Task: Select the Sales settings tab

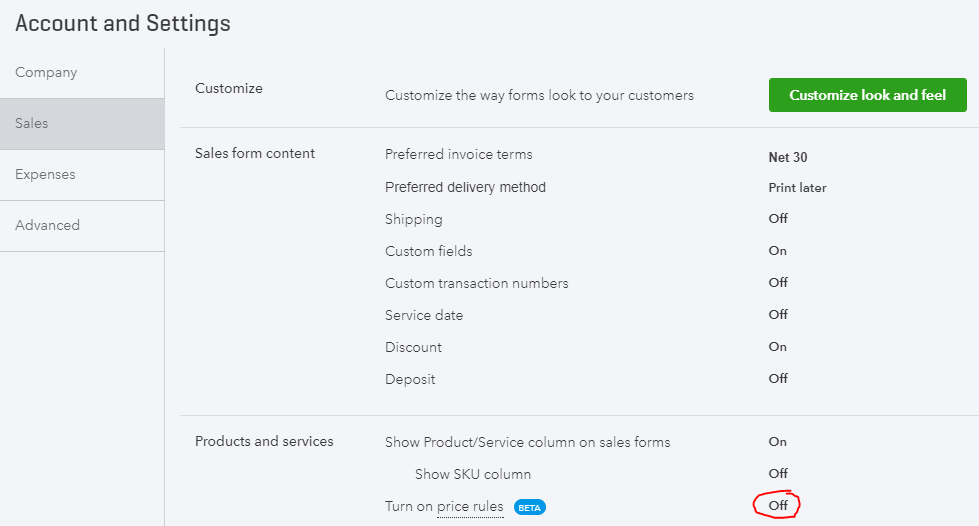Action: click(82, 124)
